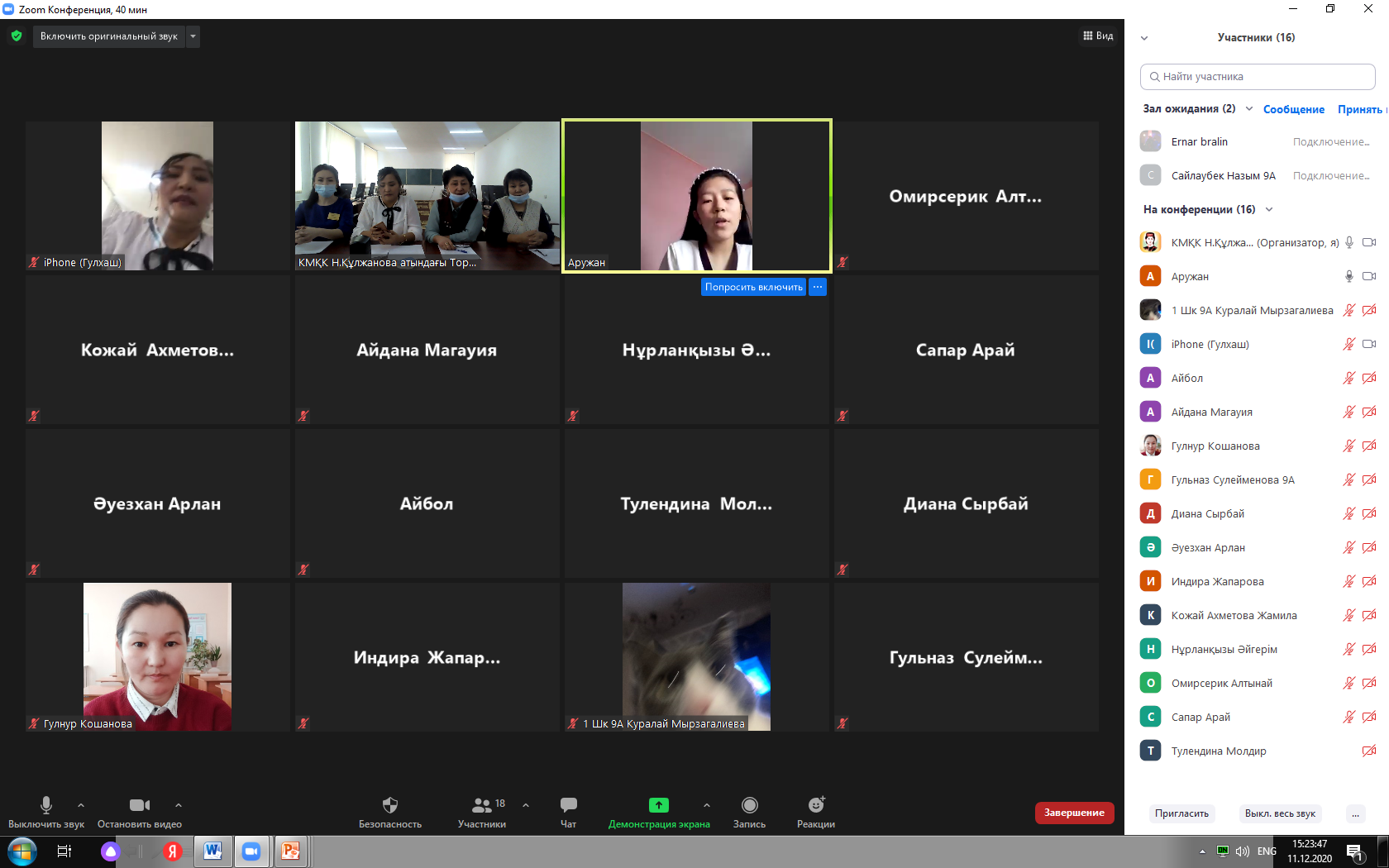The width and height of the screenshot is (1389, 868).
Task: Open the Participants icon in toolbar
Action: coord(481,805)
